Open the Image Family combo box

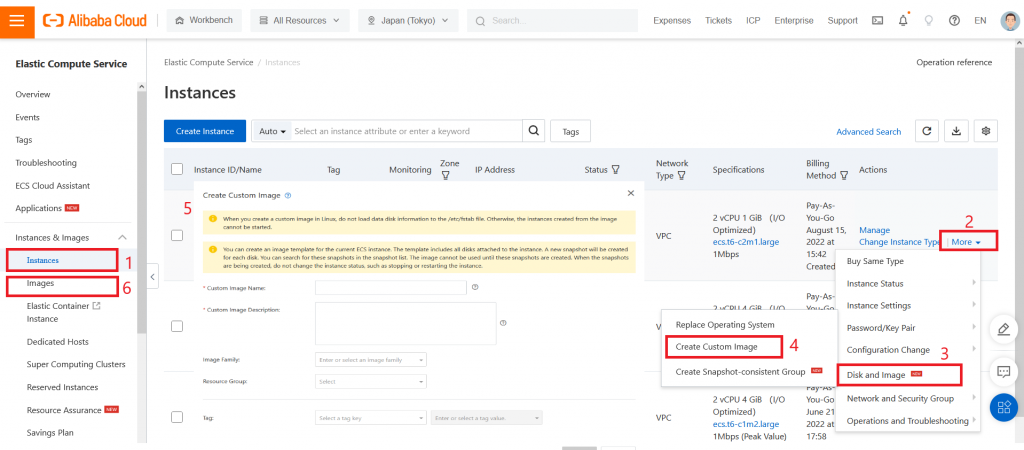[x=371, y=360]
